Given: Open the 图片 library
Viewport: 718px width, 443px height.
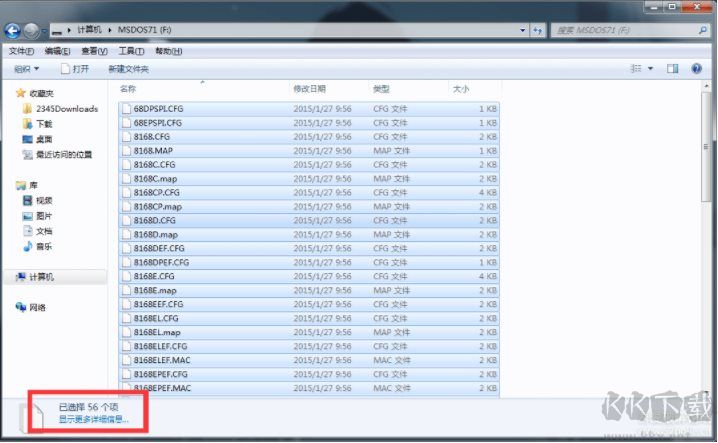Looking at the screenshot, I should 38,216.
